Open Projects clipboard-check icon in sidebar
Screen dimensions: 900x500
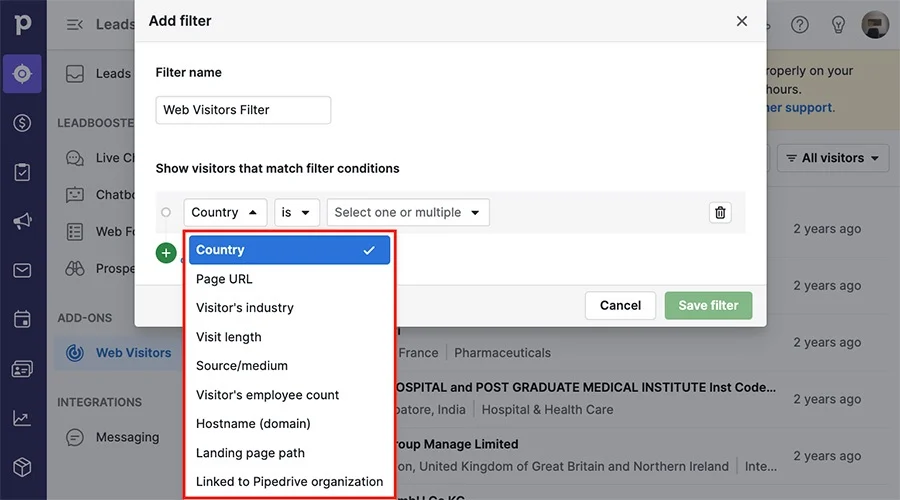pyautogui.click(x=22, y=172)
